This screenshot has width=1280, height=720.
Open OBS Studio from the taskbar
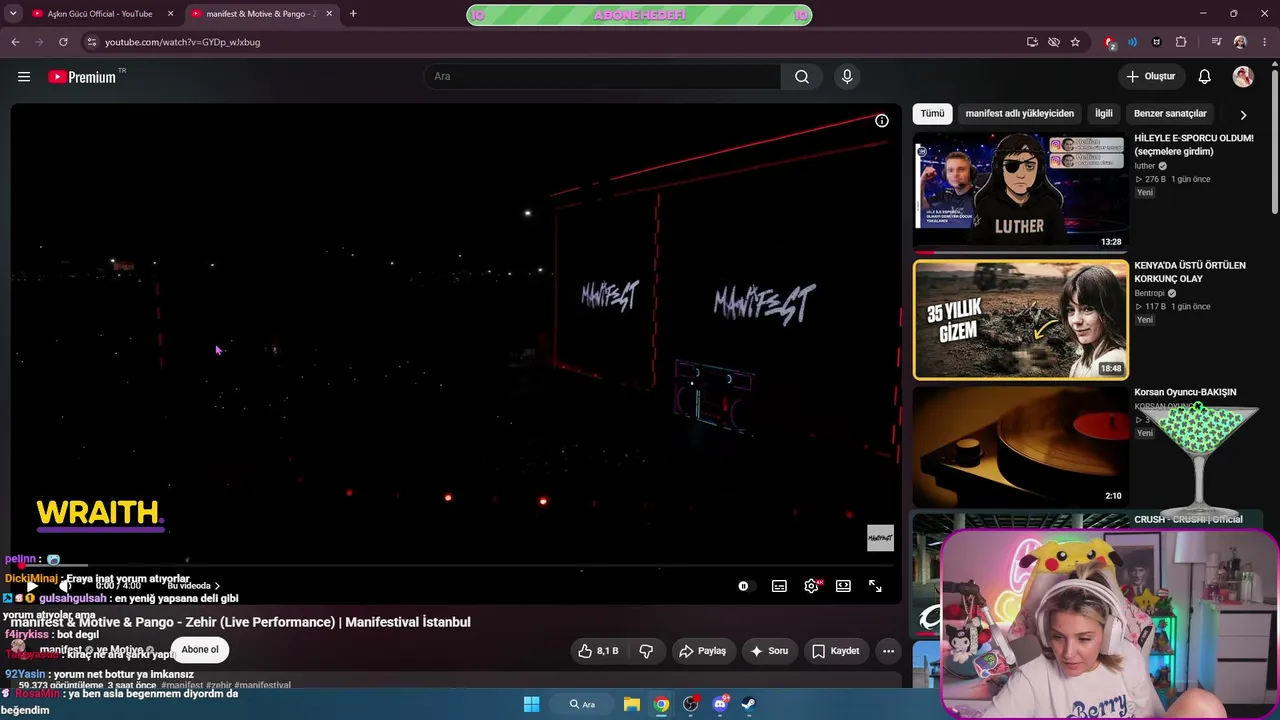690,704
